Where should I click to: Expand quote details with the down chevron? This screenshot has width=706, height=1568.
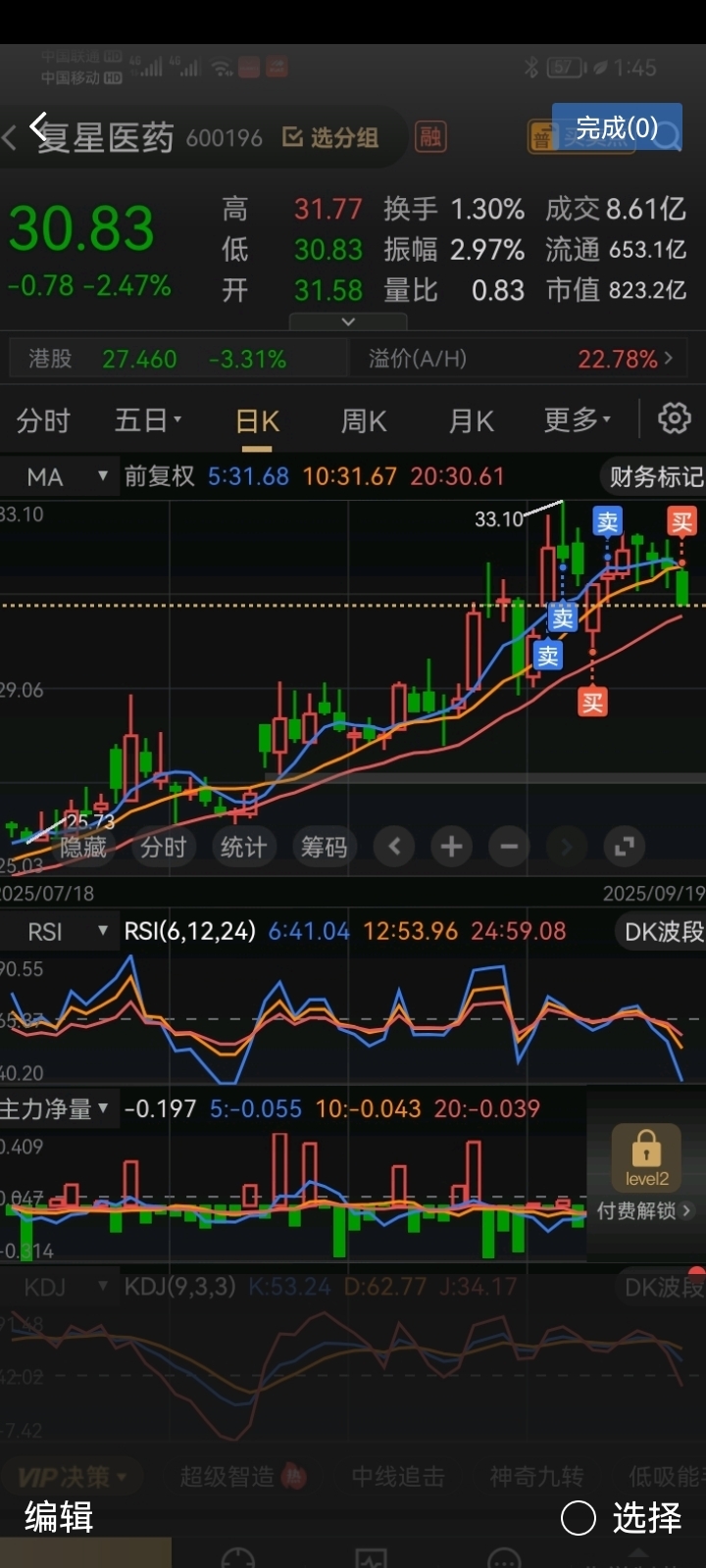(348, 321)
